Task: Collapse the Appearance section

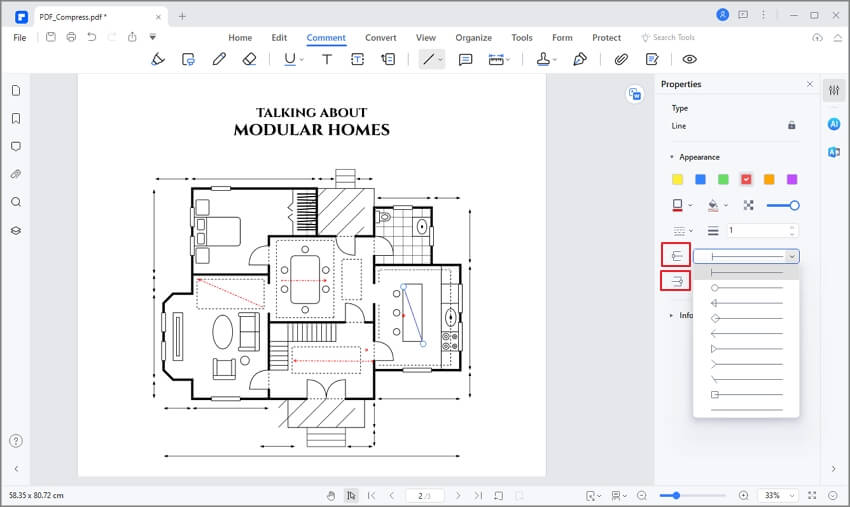Action: [672, 157]
